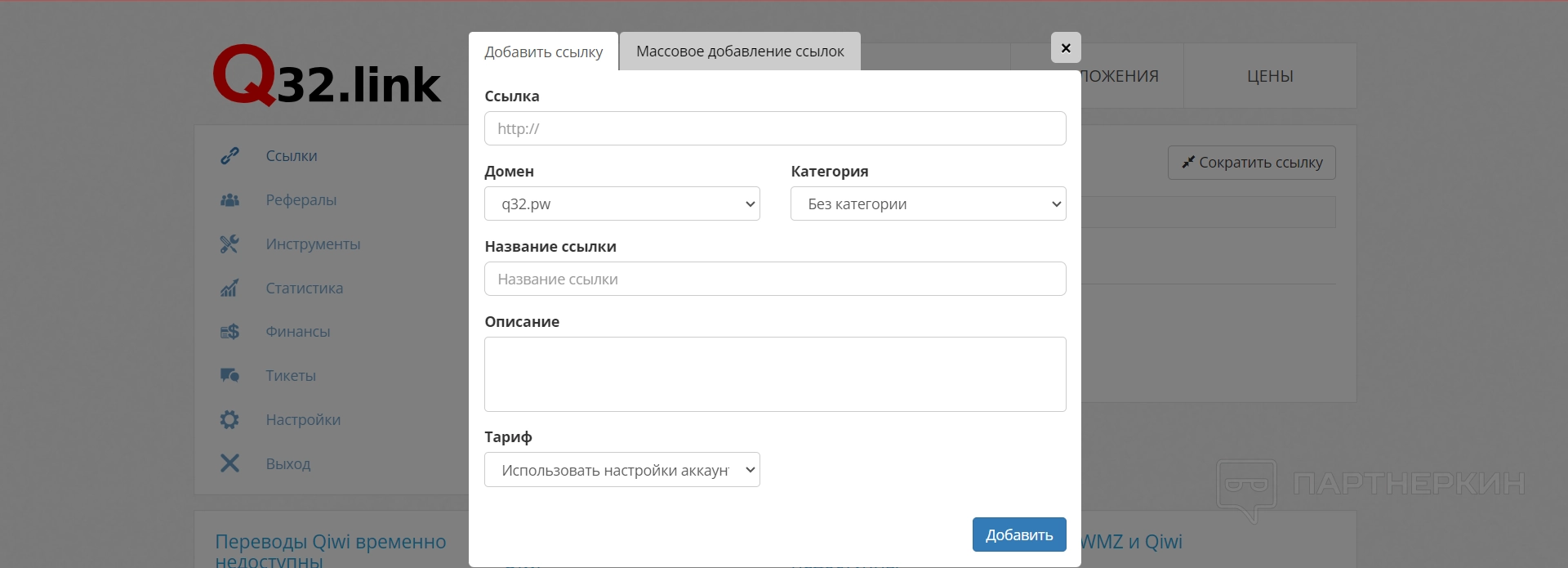Open the Тариф dropdown

(621, 470)
